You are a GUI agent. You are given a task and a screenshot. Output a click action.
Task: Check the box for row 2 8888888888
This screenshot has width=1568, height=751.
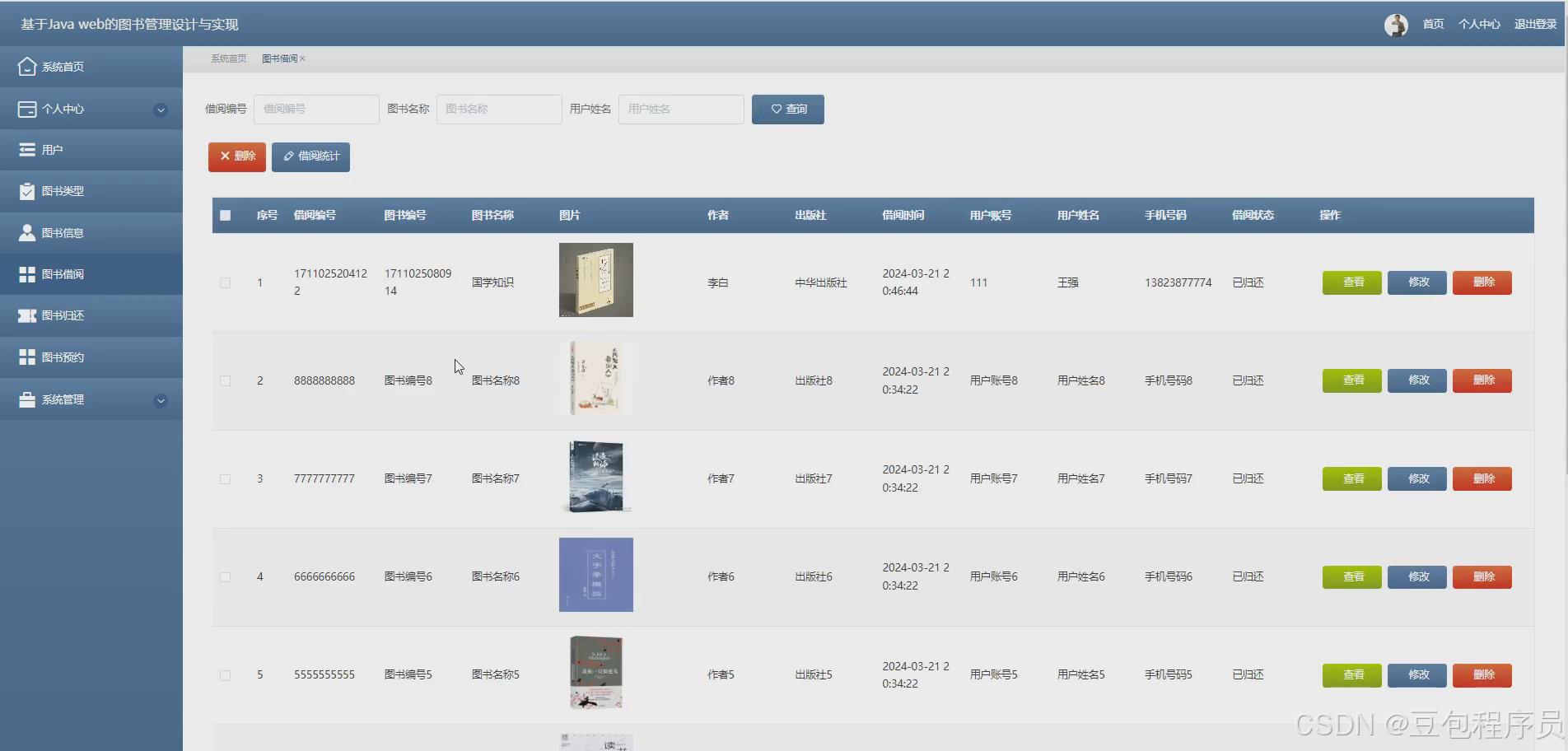pyautogui.click(x=226, y=380)
